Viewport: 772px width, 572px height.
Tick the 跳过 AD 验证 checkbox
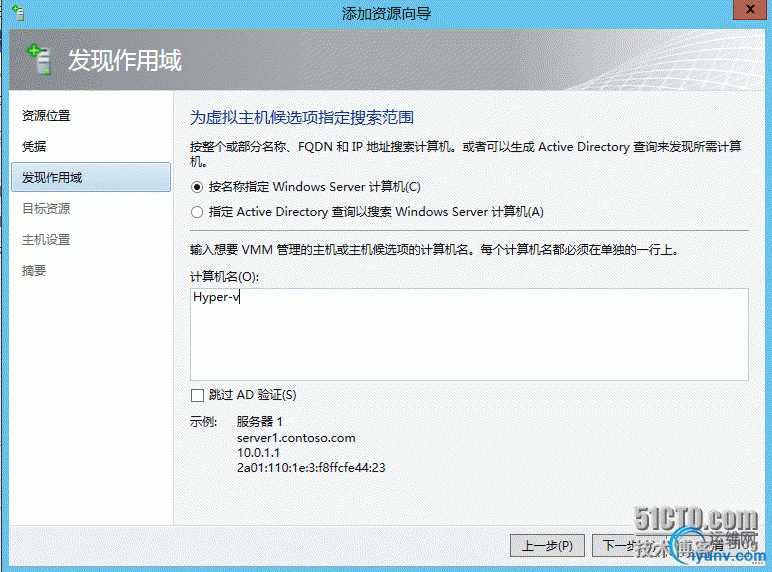pyautogui.click(x=197, y=395)
